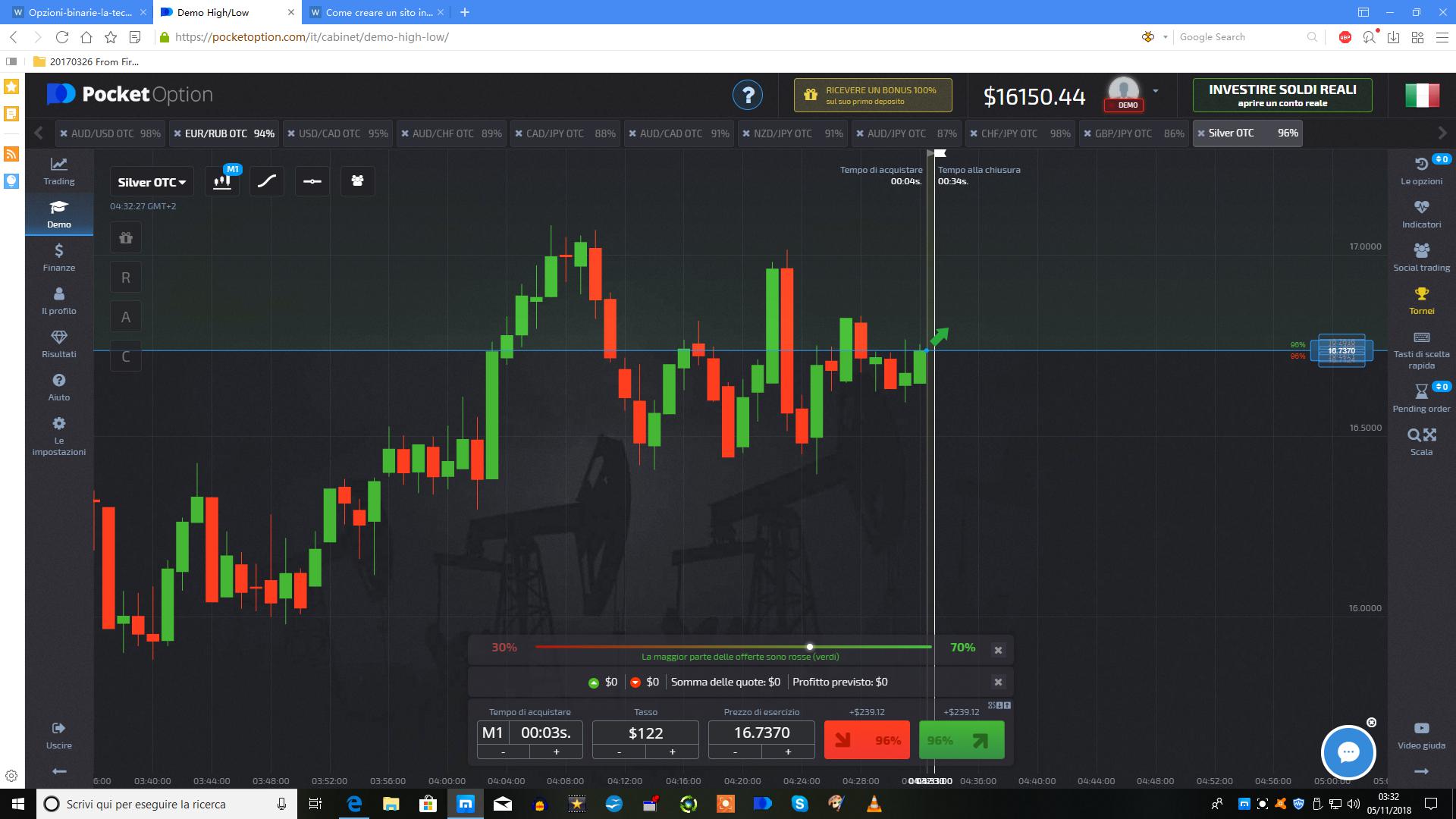Screen dimensions: 1456x819
Task: Switch to the CAD/JPY OTC tab
Action: pos(566,133)
